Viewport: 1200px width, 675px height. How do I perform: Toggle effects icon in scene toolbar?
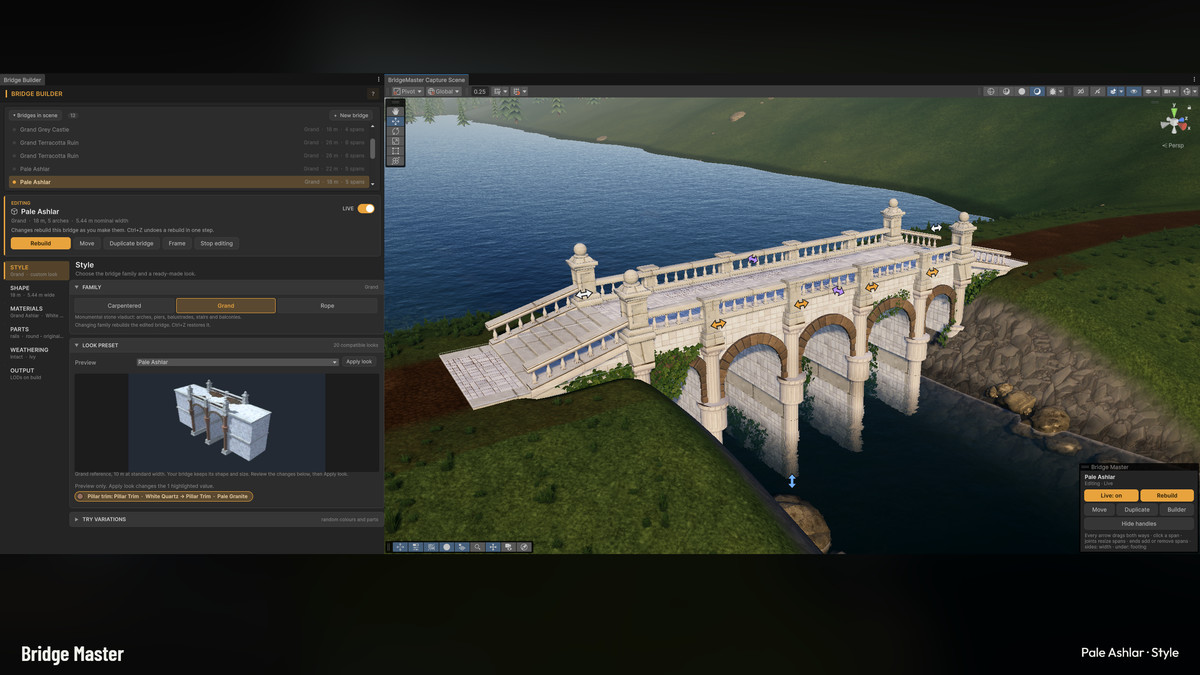coord(1112,91)
